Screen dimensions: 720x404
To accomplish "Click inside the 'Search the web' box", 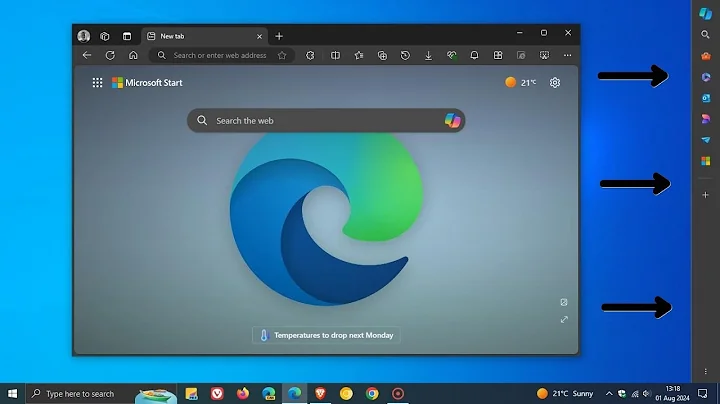I will 326,121.
